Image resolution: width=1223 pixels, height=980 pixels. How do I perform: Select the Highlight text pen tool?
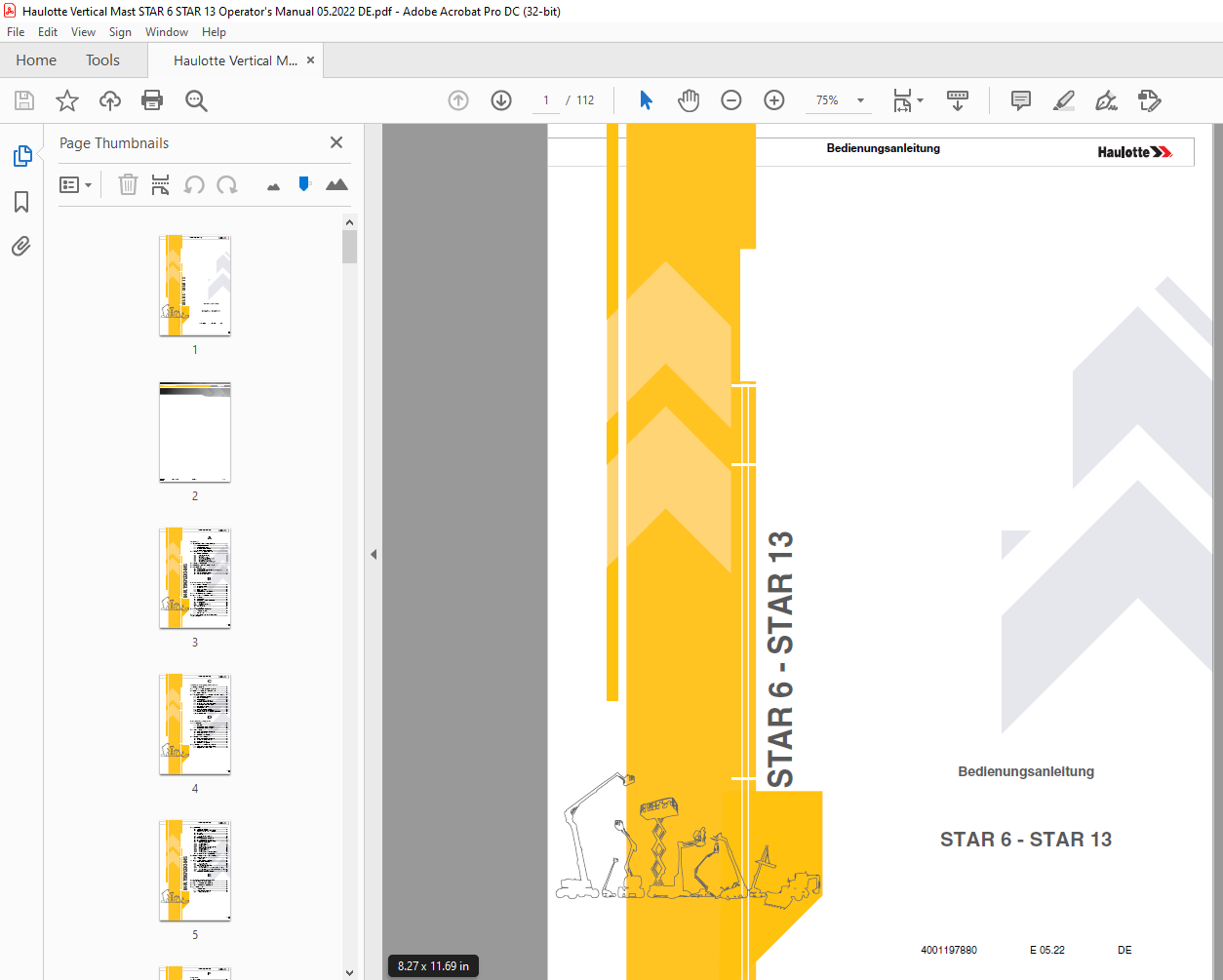(1064, 100)
